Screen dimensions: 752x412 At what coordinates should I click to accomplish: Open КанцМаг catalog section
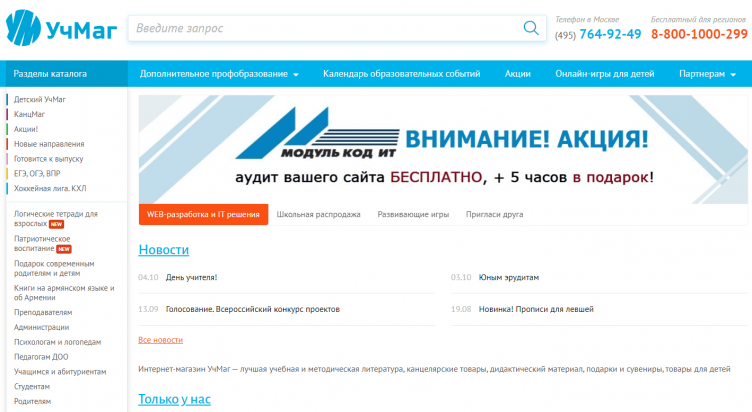click(x=29, y=114)
